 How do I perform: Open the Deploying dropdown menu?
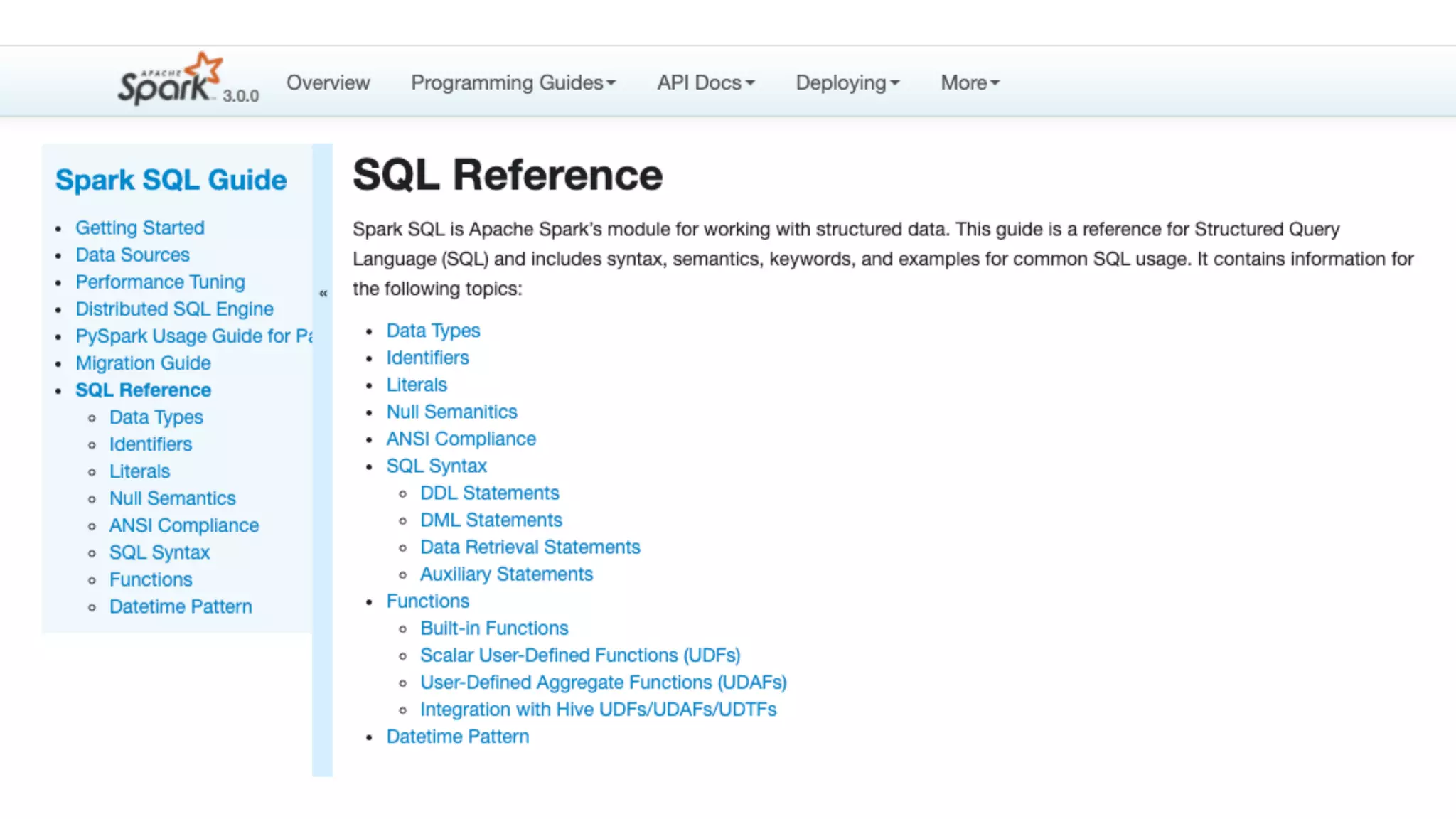pos(847,83)
